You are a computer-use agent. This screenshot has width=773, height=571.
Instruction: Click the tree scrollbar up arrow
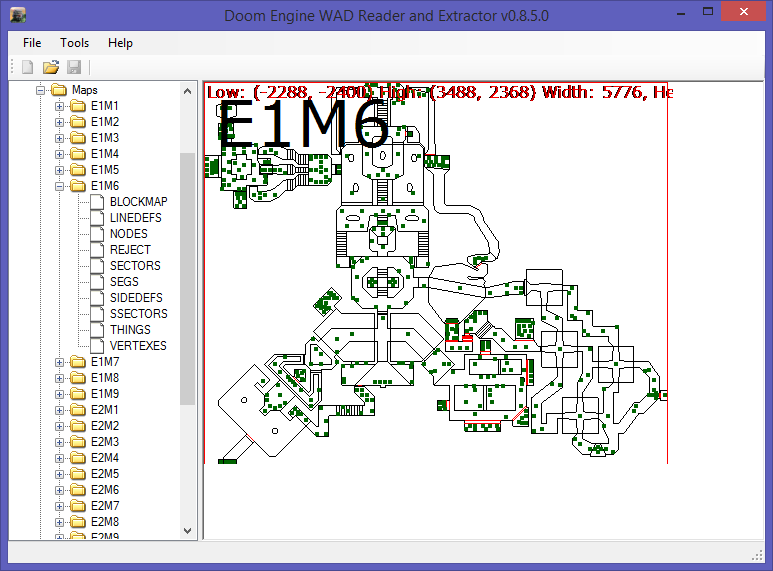pyautogui.click(x=187, y=91)
